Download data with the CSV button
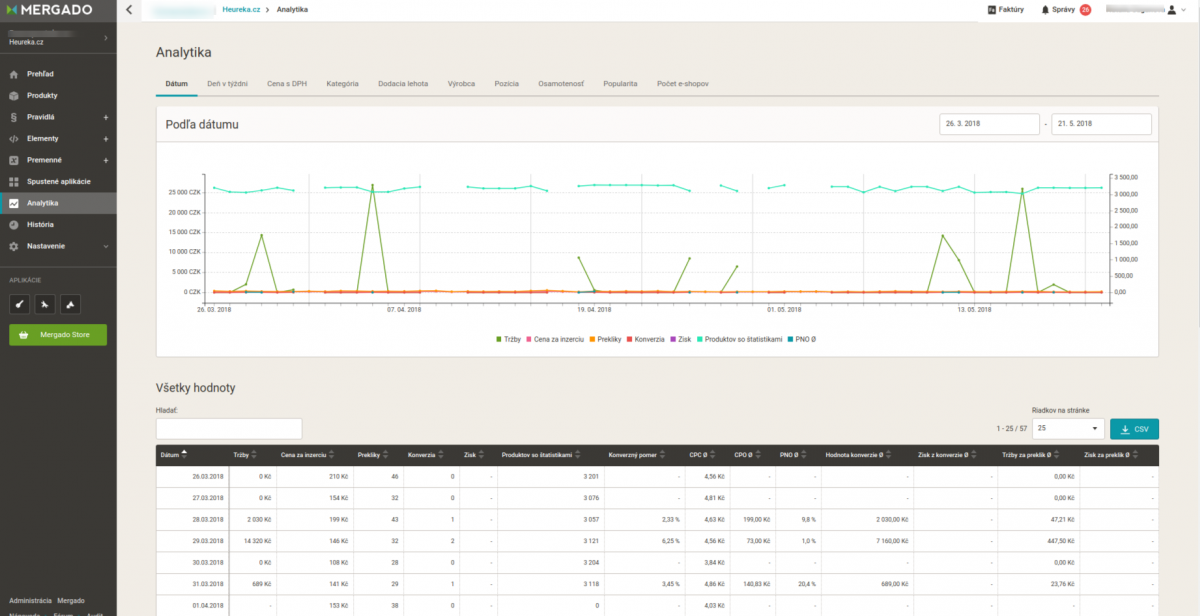This screenshot has height=616, width=1200. pyautogui.click(x=1134, y=429)
